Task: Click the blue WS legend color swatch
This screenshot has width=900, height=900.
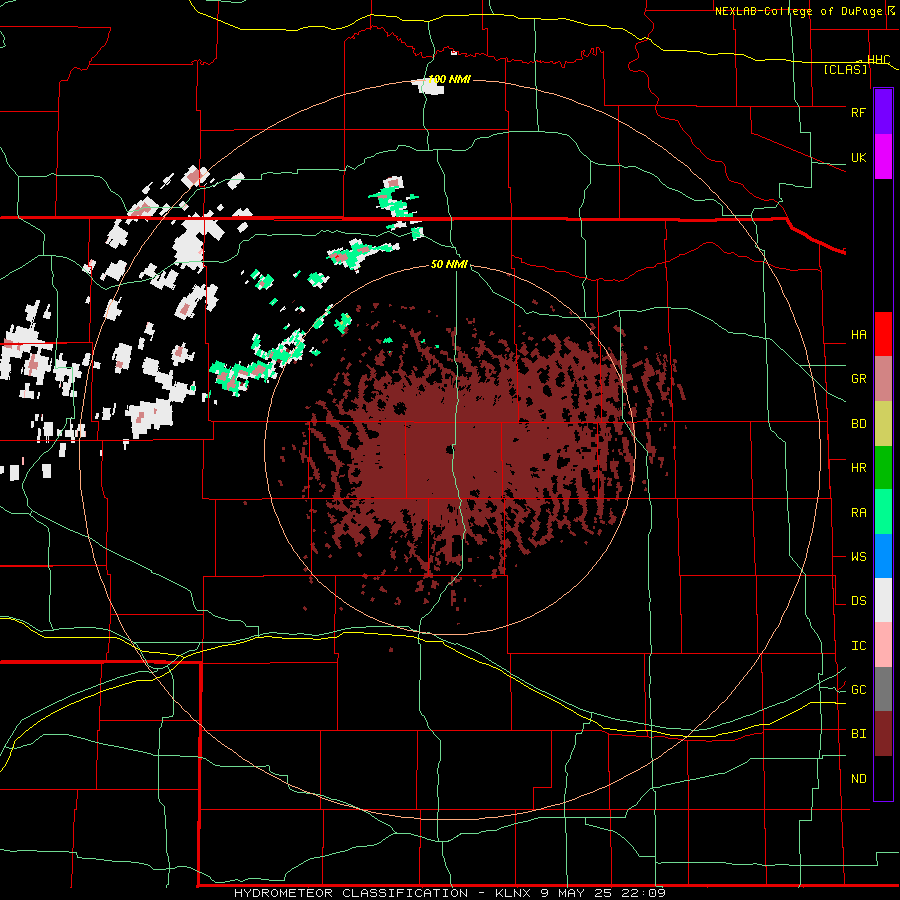Action: 883,556
